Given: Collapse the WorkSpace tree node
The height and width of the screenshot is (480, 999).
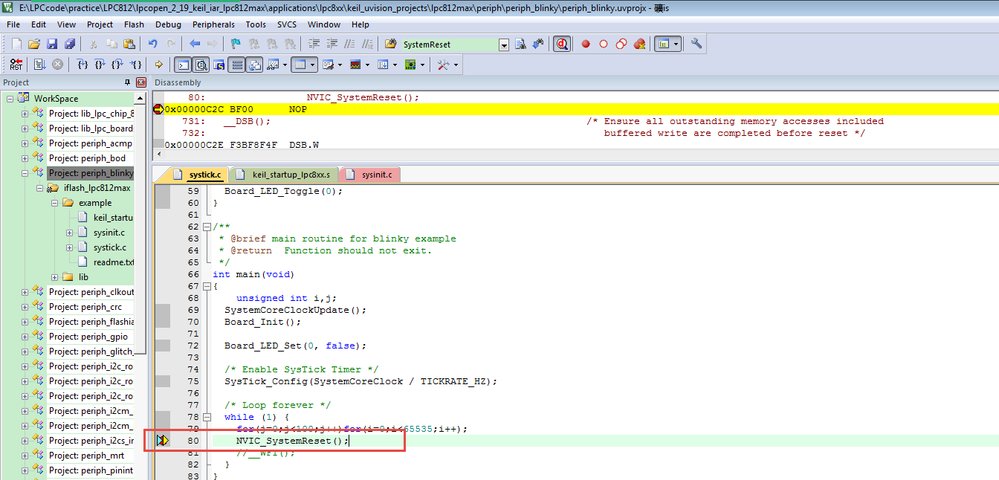Looking at the screenshot, I should (10, 99).
